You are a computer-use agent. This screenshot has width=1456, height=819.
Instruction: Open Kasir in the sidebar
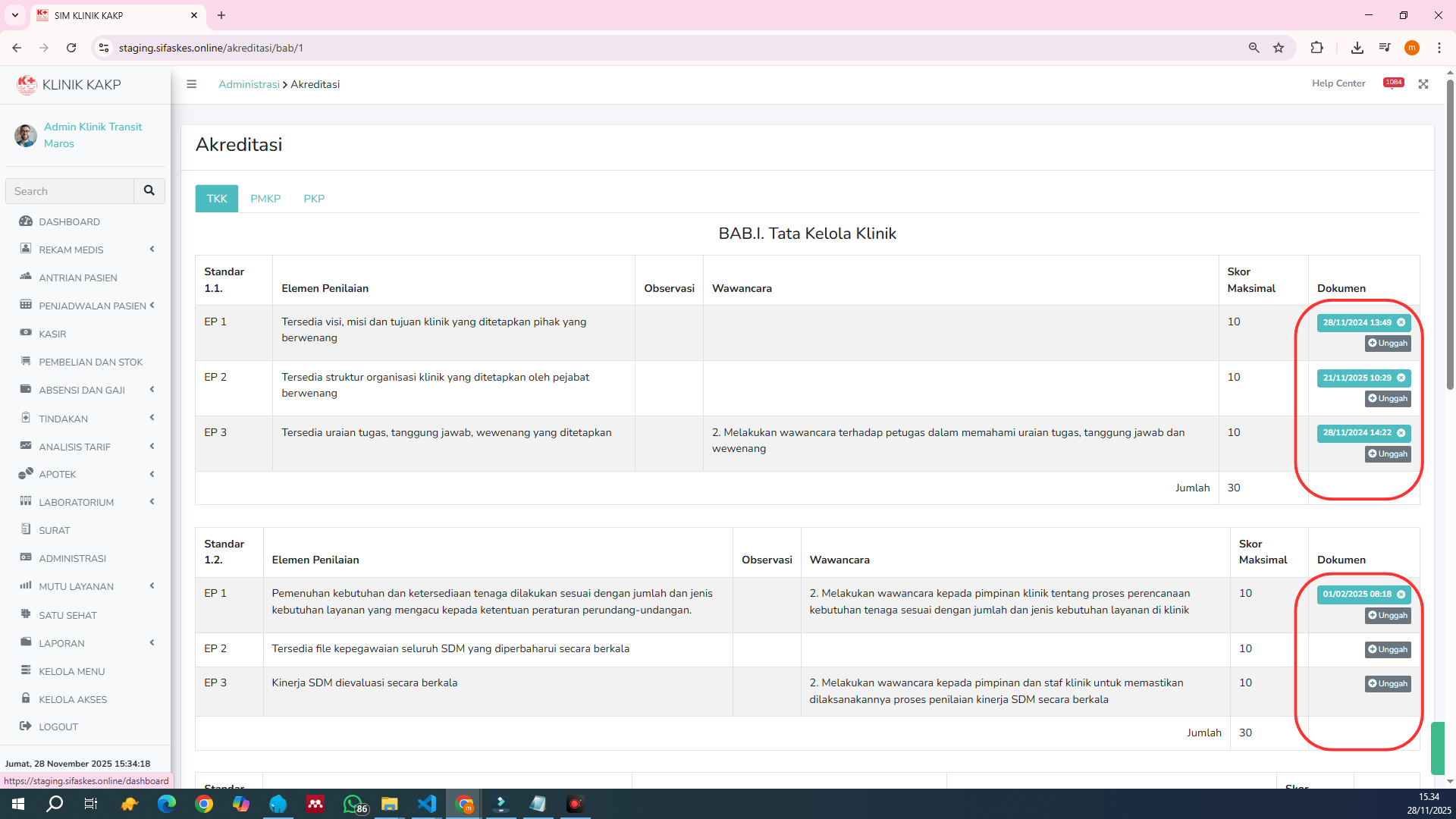[52, 334]
